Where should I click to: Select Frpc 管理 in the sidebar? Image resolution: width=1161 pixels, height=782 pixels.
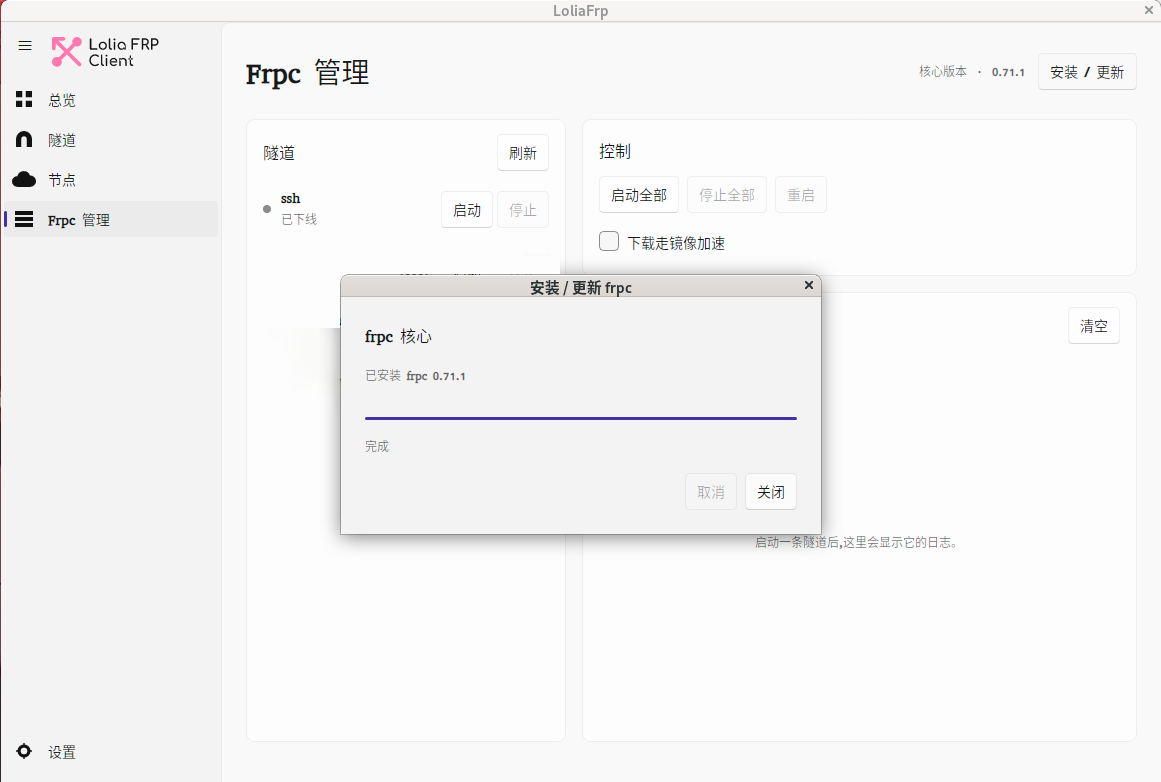(x=111, y=219)
